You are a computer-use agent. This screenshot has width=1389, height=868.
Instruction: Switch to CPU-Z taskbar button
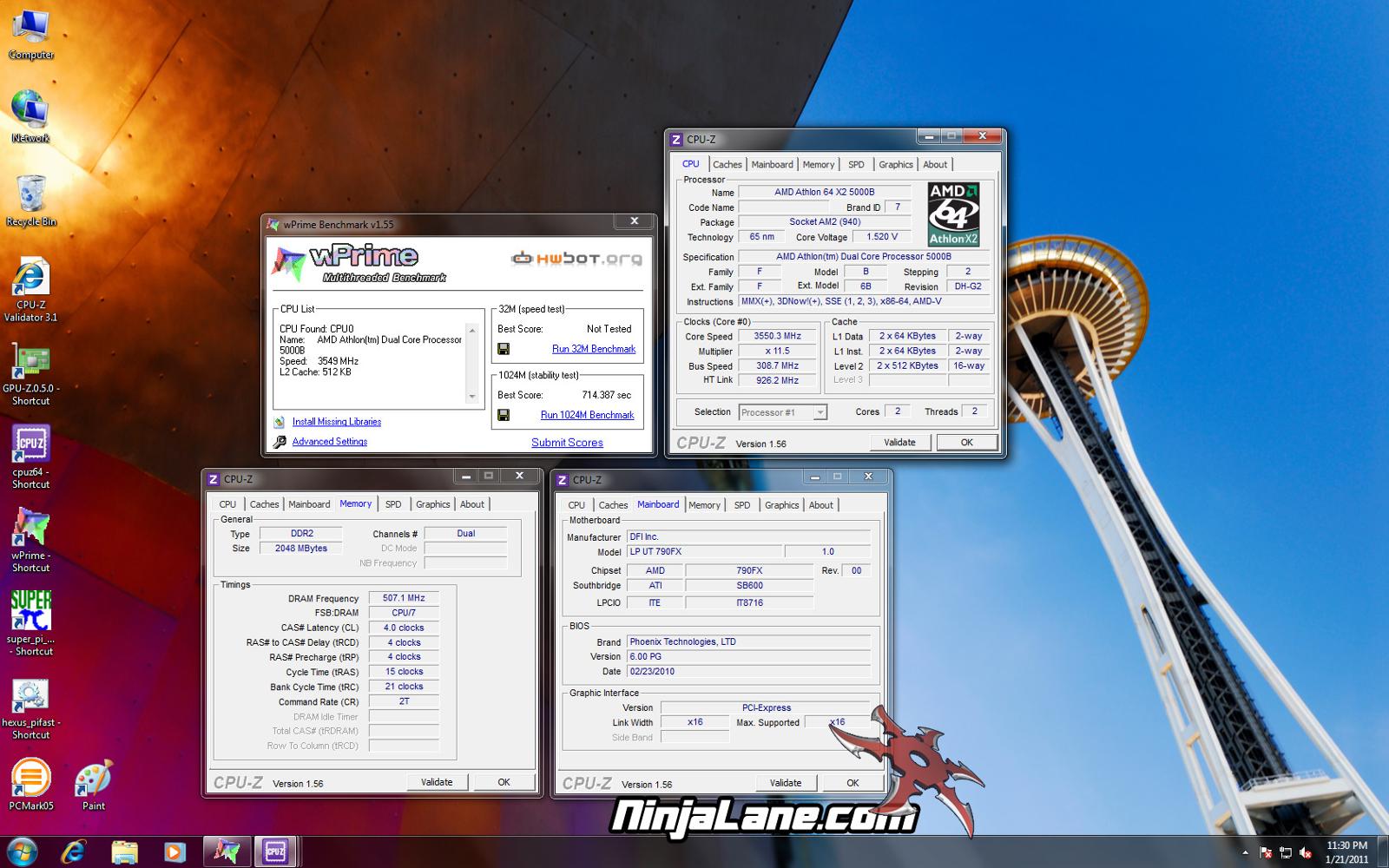[275, 852]
